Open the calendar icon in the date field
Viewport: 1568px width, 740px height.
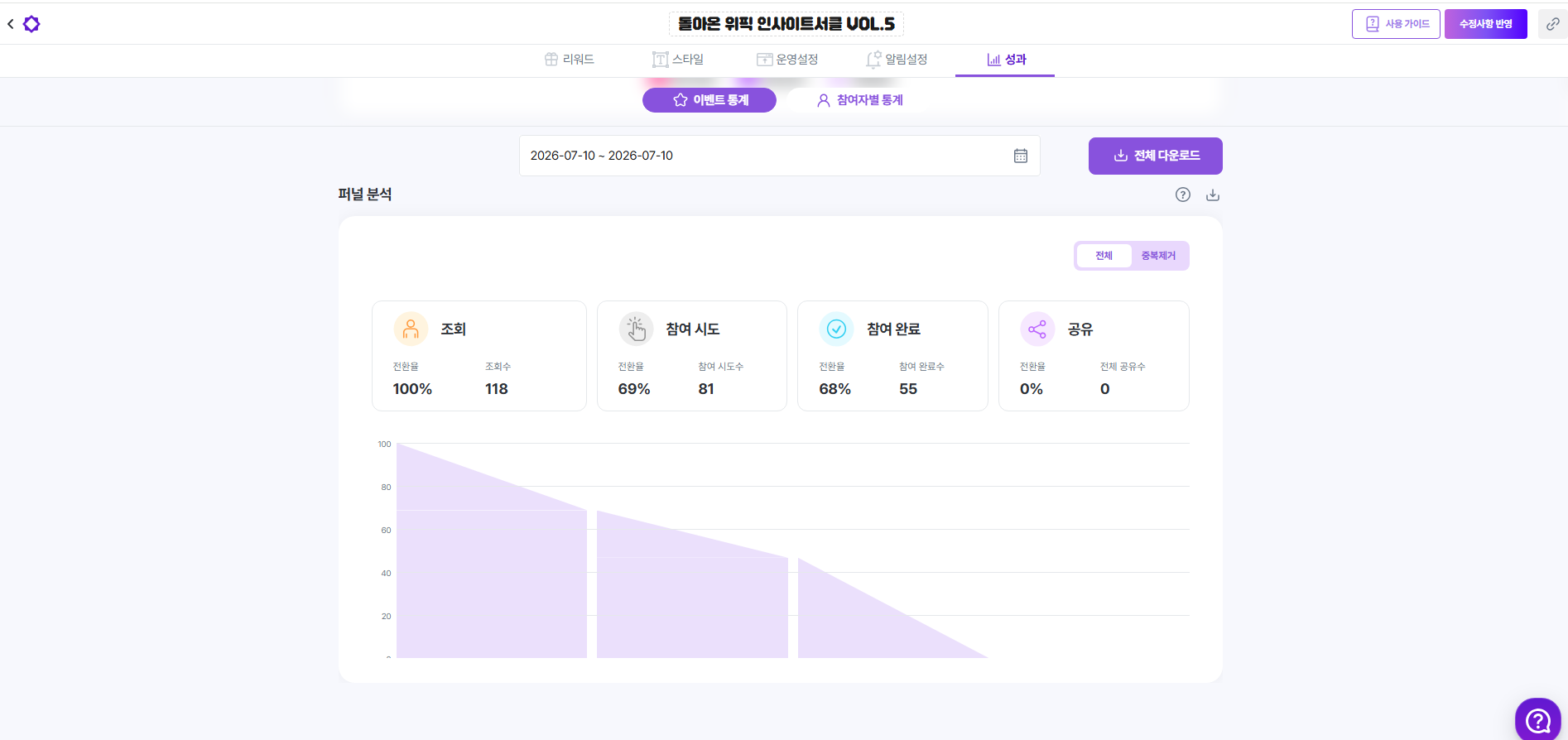coord(1021,156)
